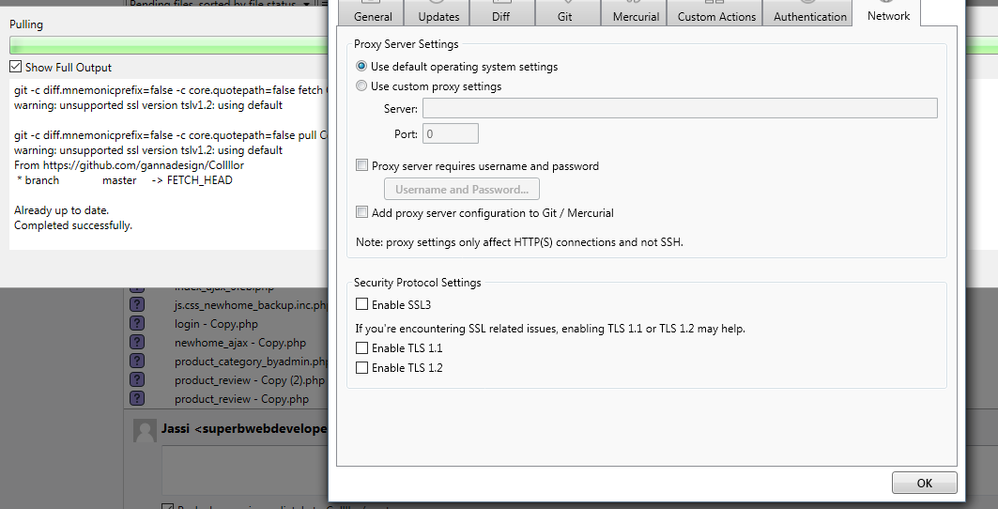
Task: Choose Use default operating system settings
Action: click(361, 66)
